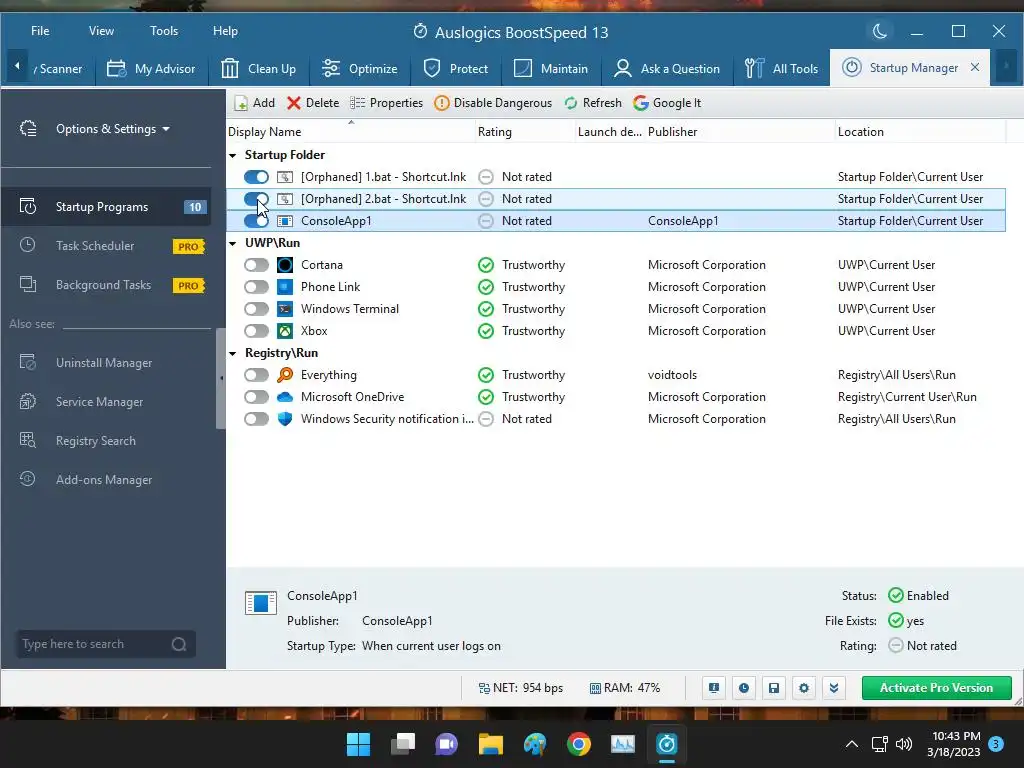
Task: Open the All Tools tab
Action: (782, 69)
